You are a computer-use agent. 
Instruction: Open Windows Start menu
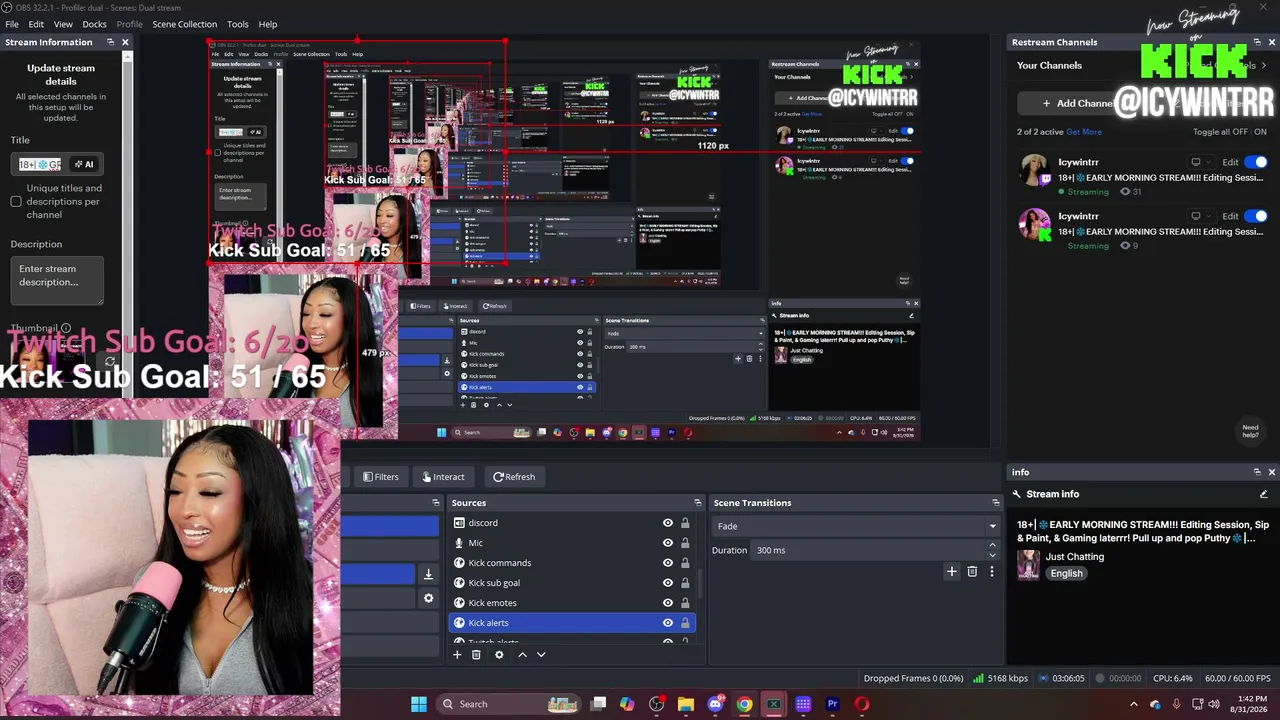point(419,704)
